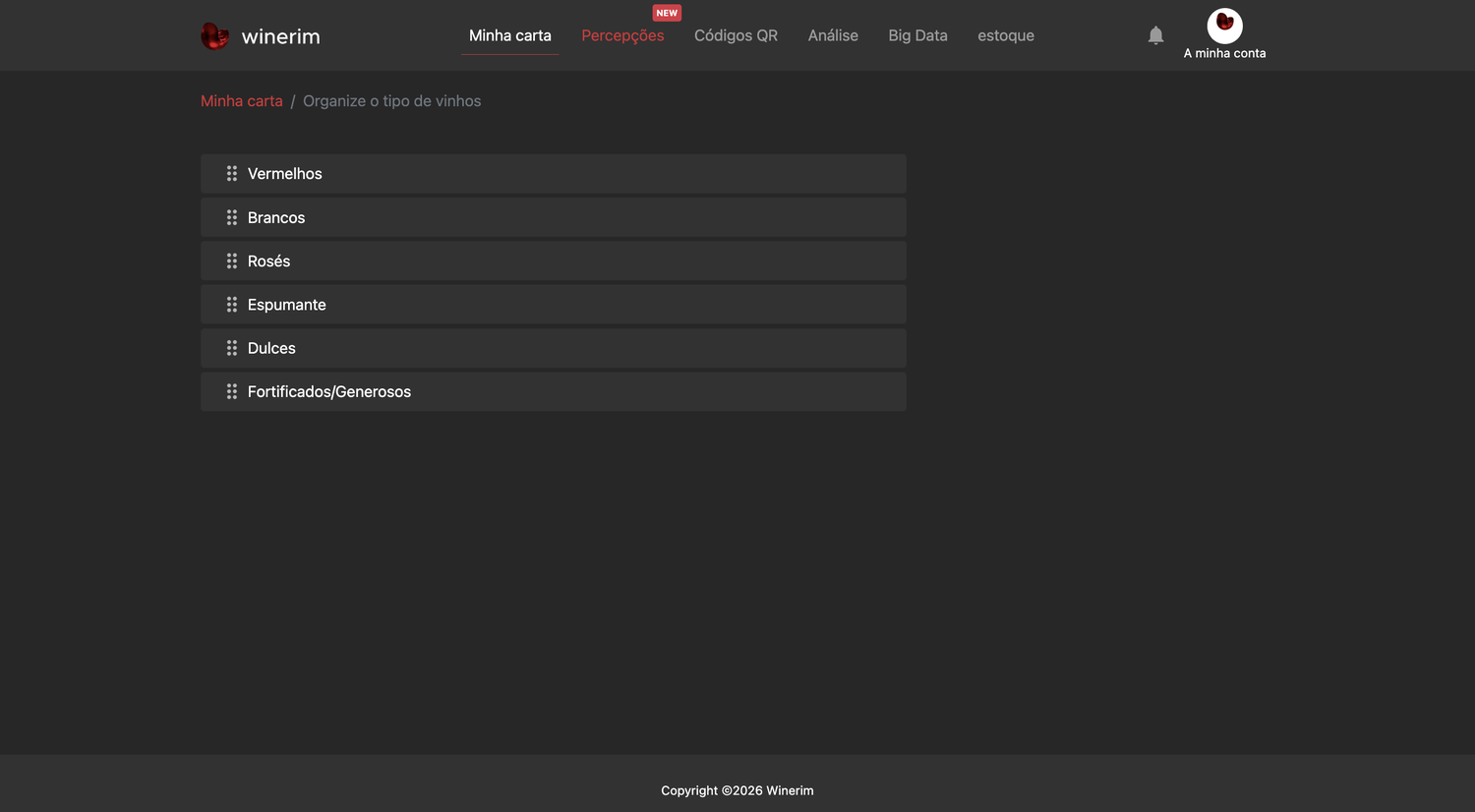Screen dimensions: 1475x812
Task: Open the notifications bell
Action: pos(1155,35)
